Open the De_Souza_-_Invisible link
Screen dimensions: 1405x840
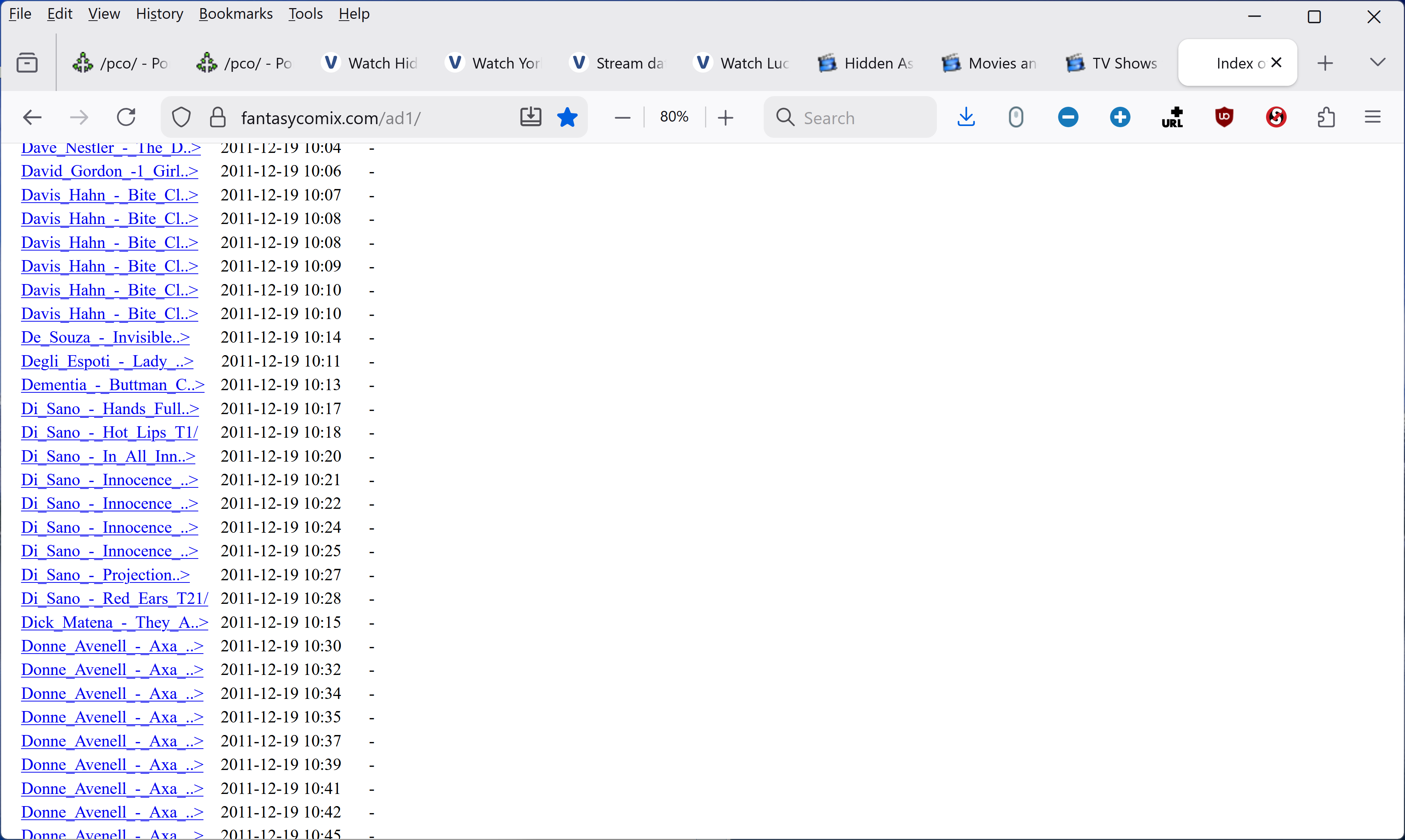tap(105, 337)
